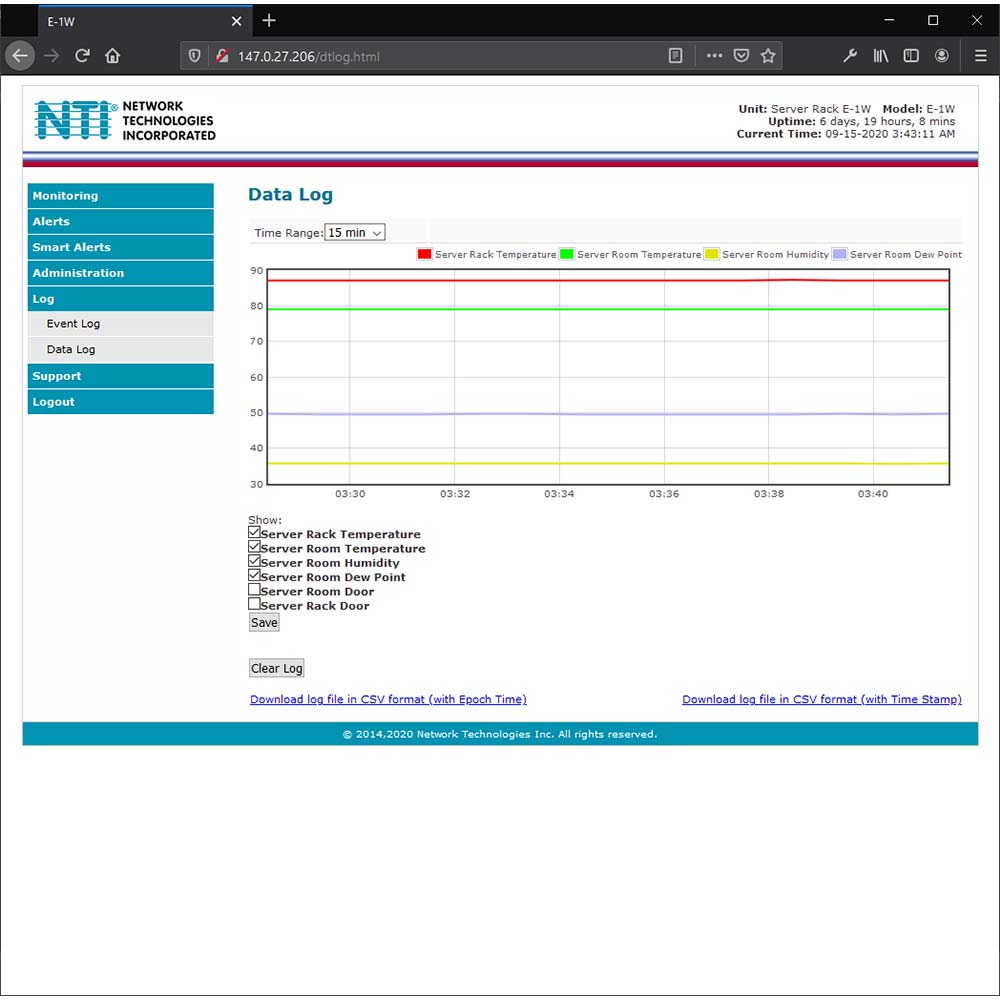Open the developer tools wrench icon

pyautogui.click(x=849, y=56)
